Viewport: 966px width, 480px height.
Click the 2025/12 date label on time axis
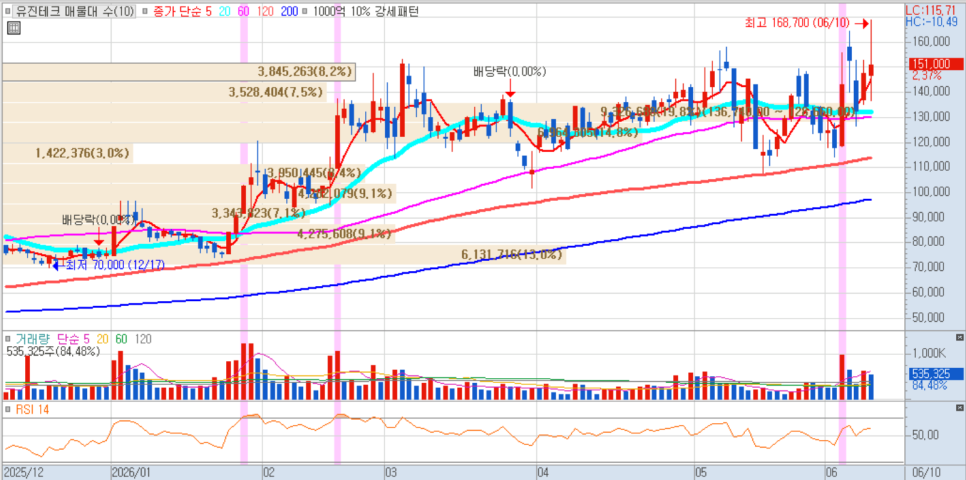23,472
